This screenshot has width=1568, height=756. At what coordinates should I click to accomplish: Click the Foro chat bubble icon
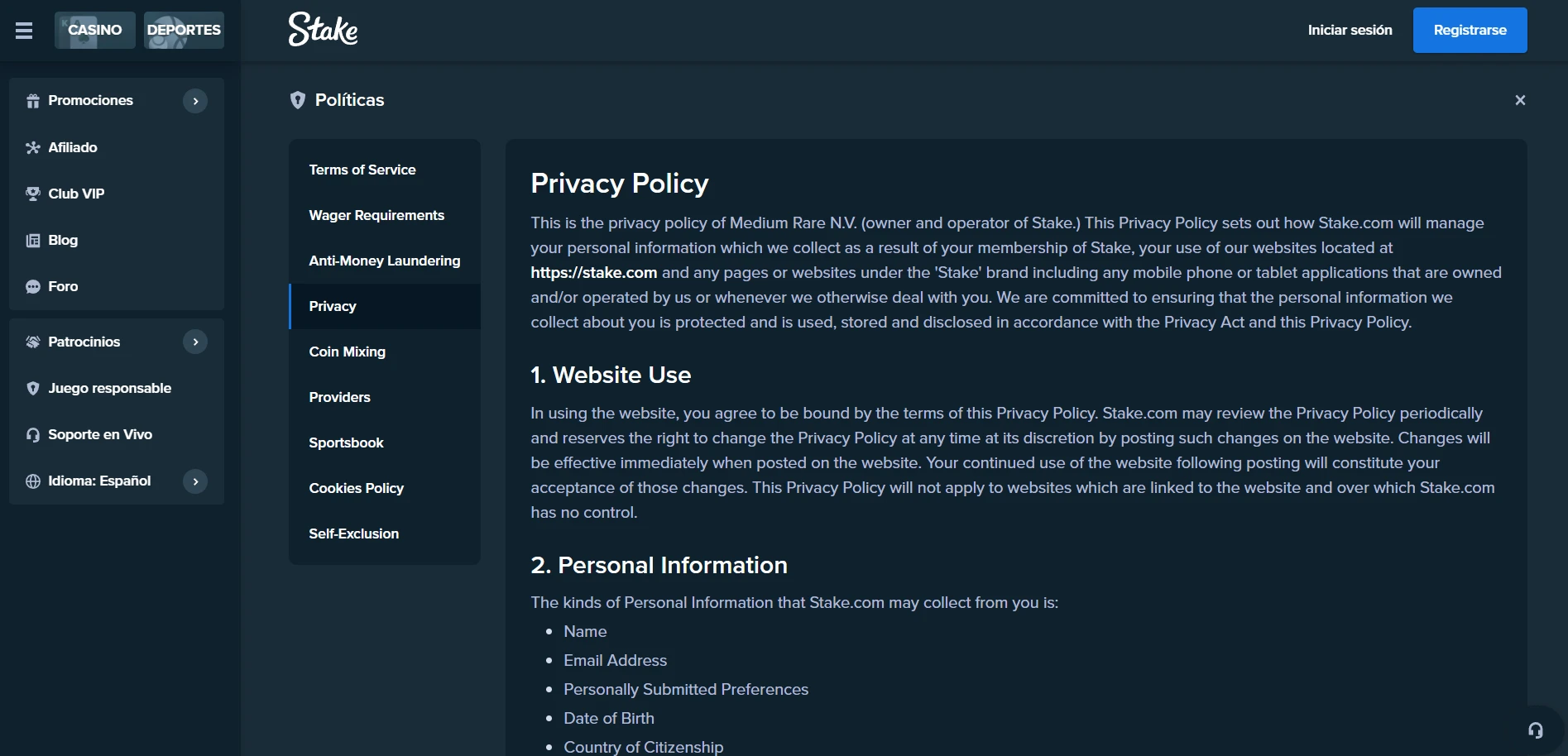click(33, 286)
